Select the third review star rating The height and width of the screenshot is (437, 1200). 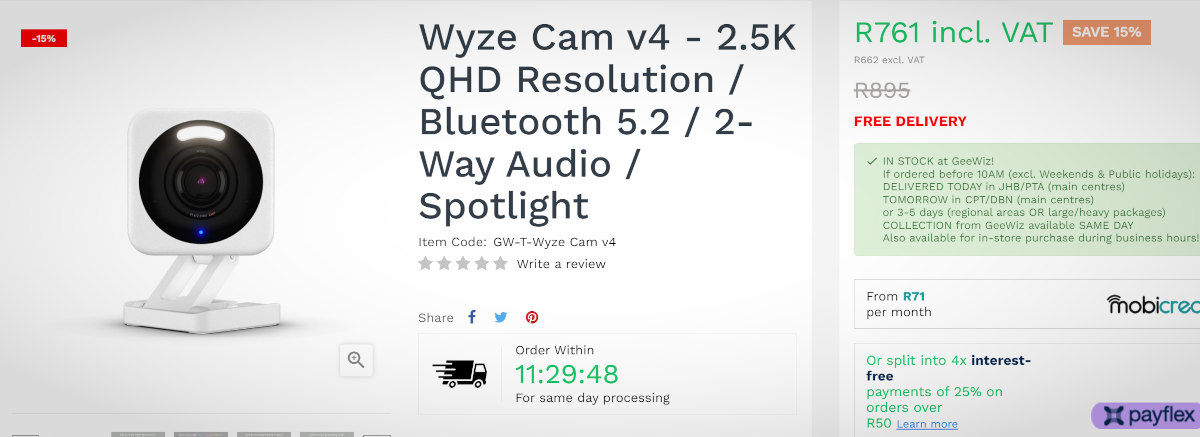463,264
